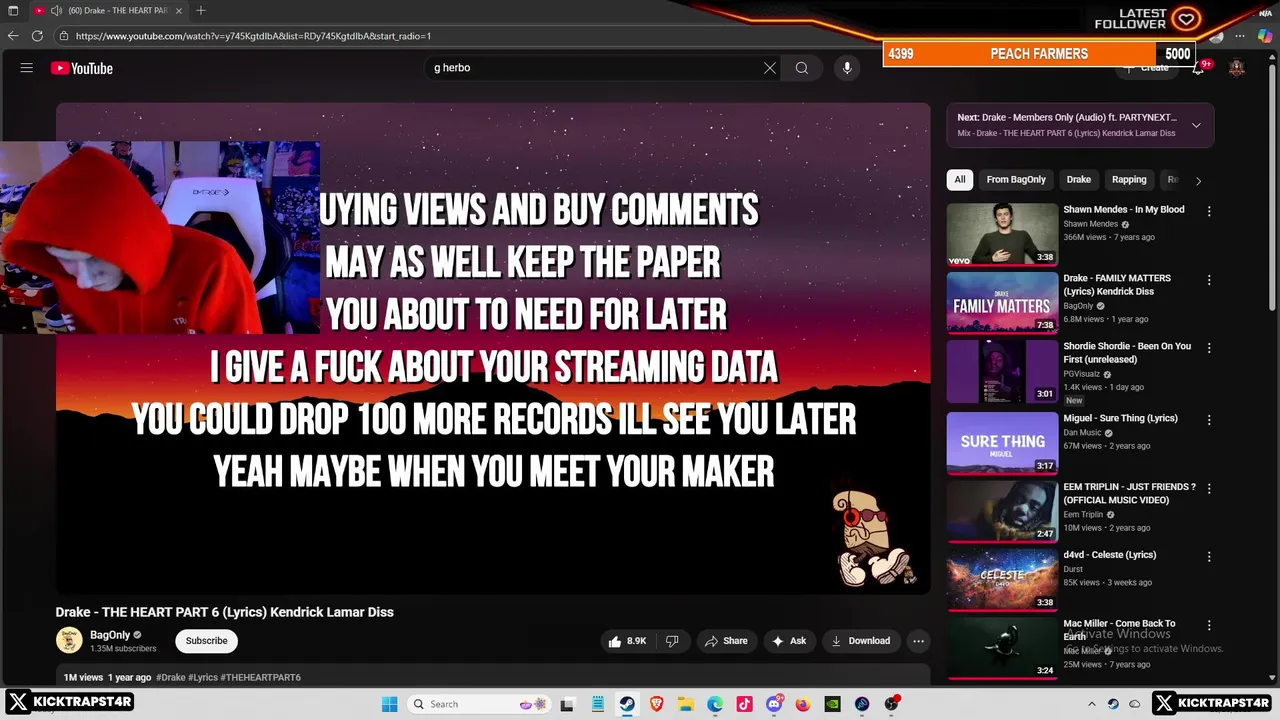Viewport: 1280px width, 720px height.
Task: Click the magnifier search button
Action: click(x=802, y=68)
